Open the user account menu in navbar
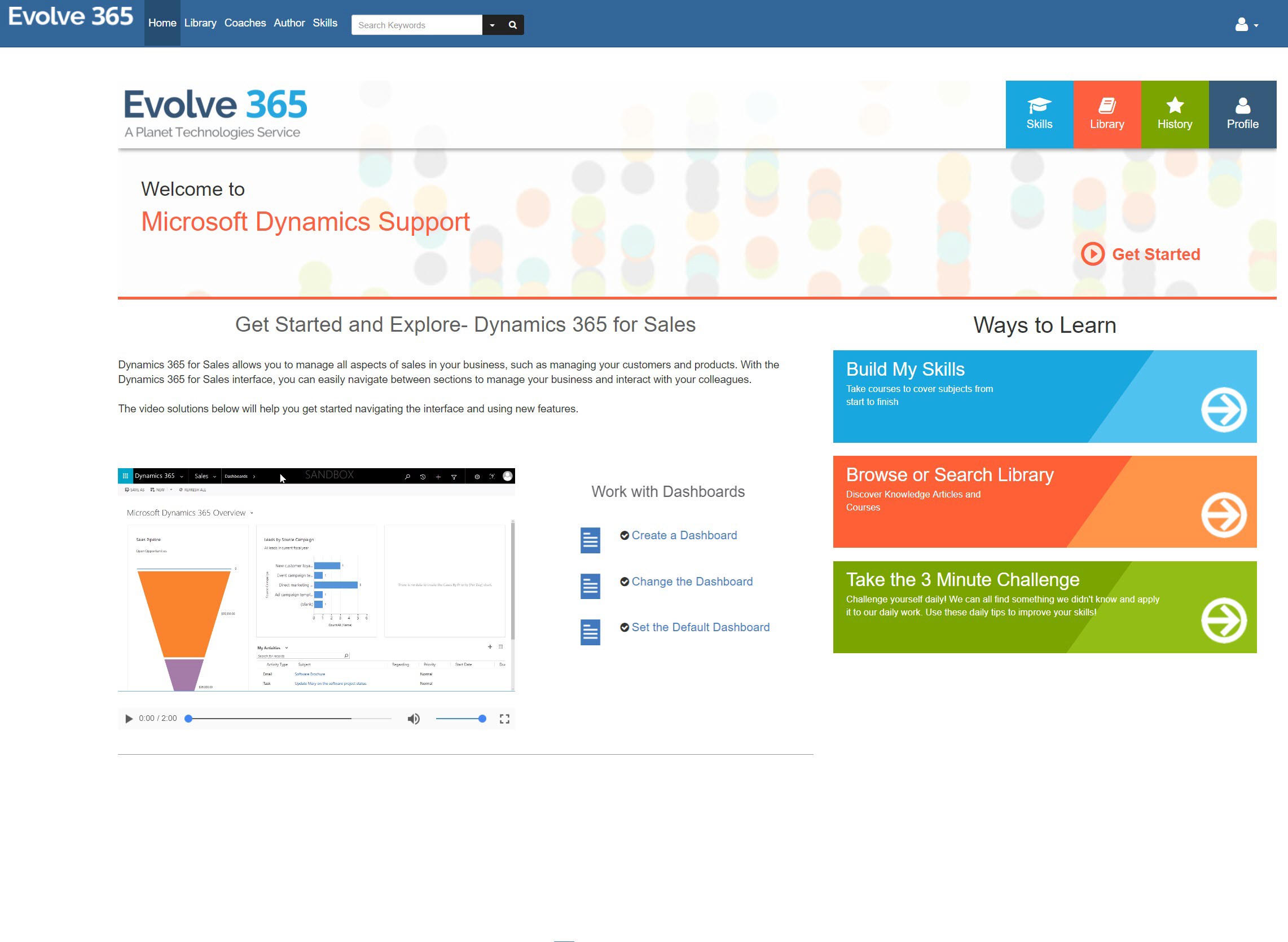This screenshot has width=1288, height=942. [x=1246, y=24]
